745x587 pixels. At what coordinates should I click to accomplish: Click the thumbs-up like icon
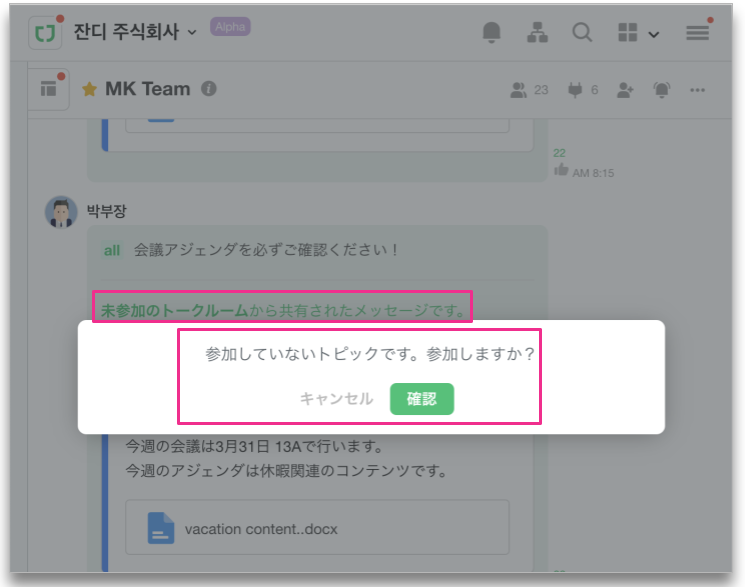(x=561, y=170)
